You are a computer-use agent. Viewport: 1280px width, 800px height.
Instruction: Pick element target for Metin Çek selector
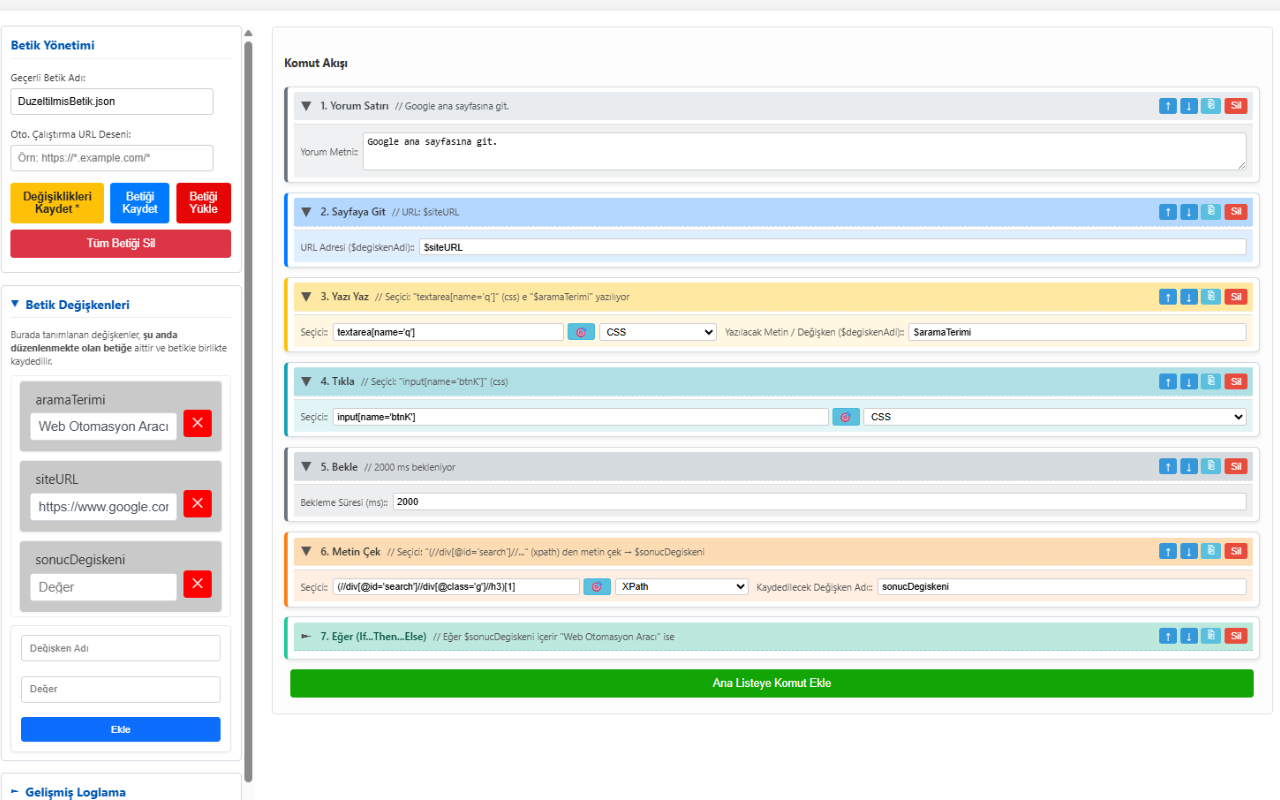click(597, 587)
